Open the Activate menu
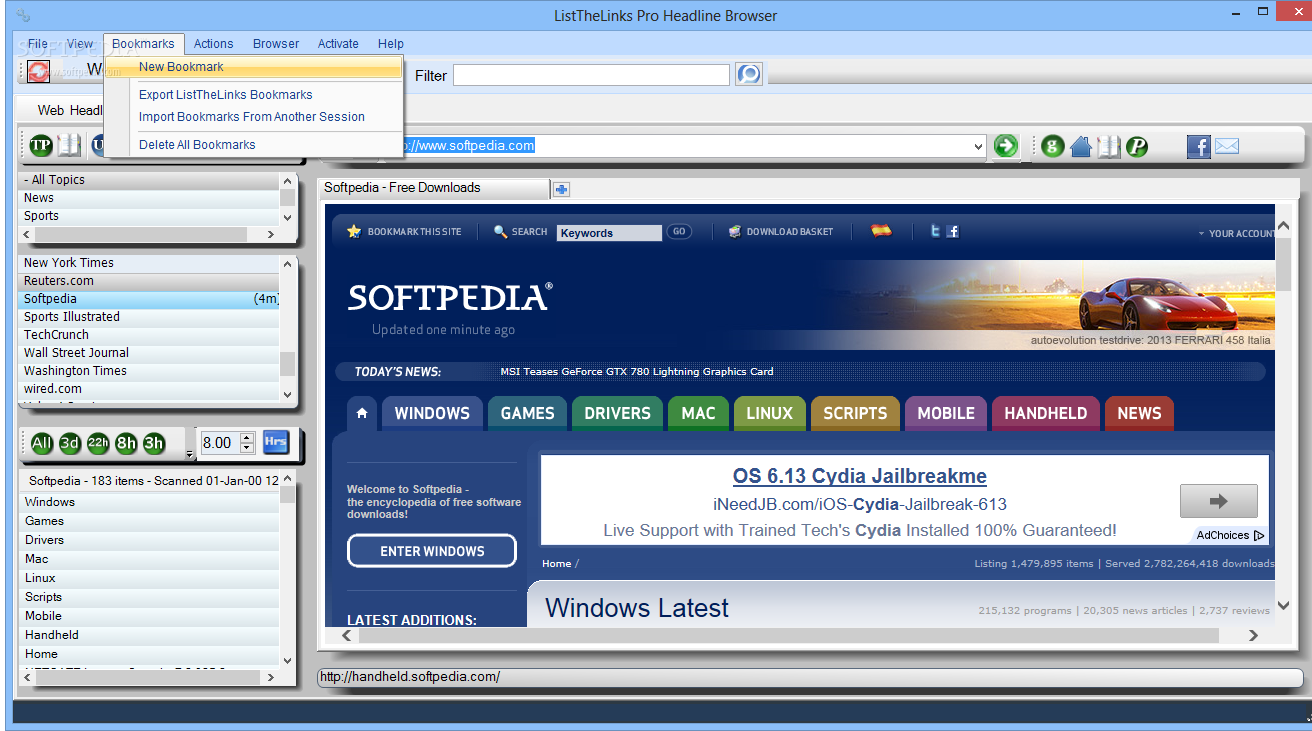The height and width of the screenshot is (731, 1312). click(338, 44)
